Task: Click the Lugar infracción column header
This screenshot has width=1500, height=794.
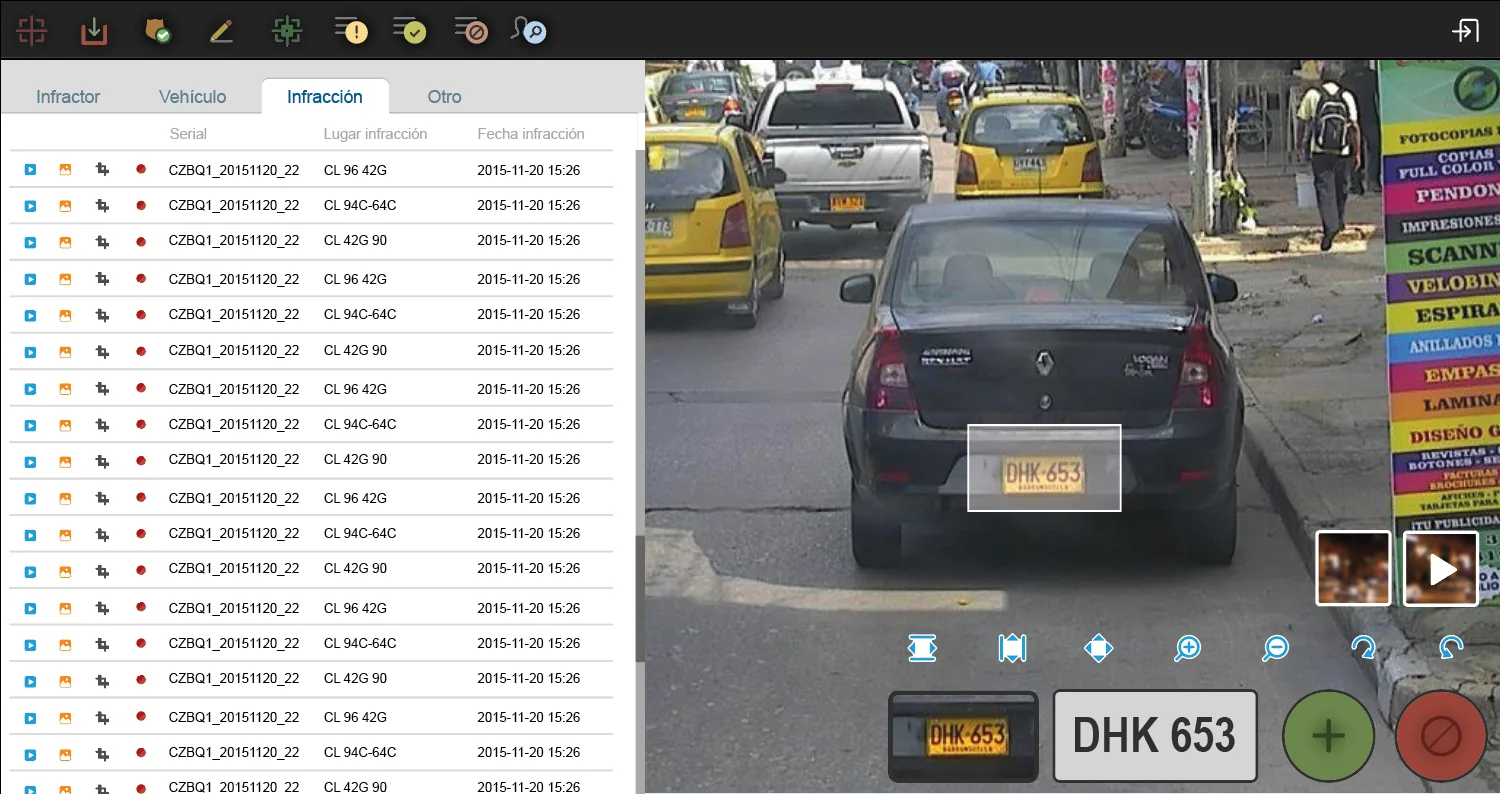Action: (375, 134)
